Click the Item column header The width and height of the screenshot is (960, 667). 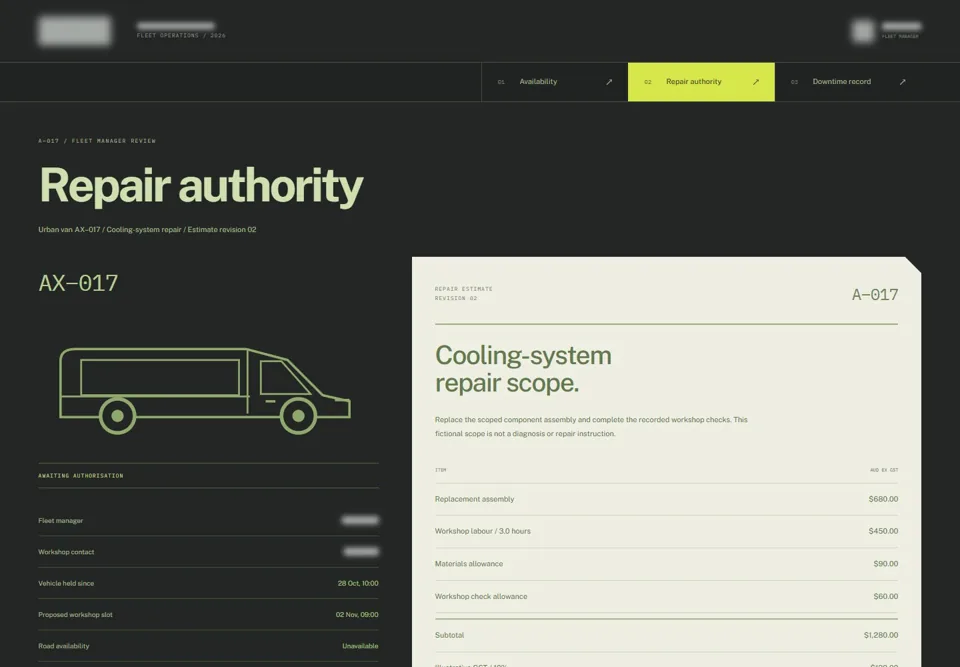[x=440, y=470]
